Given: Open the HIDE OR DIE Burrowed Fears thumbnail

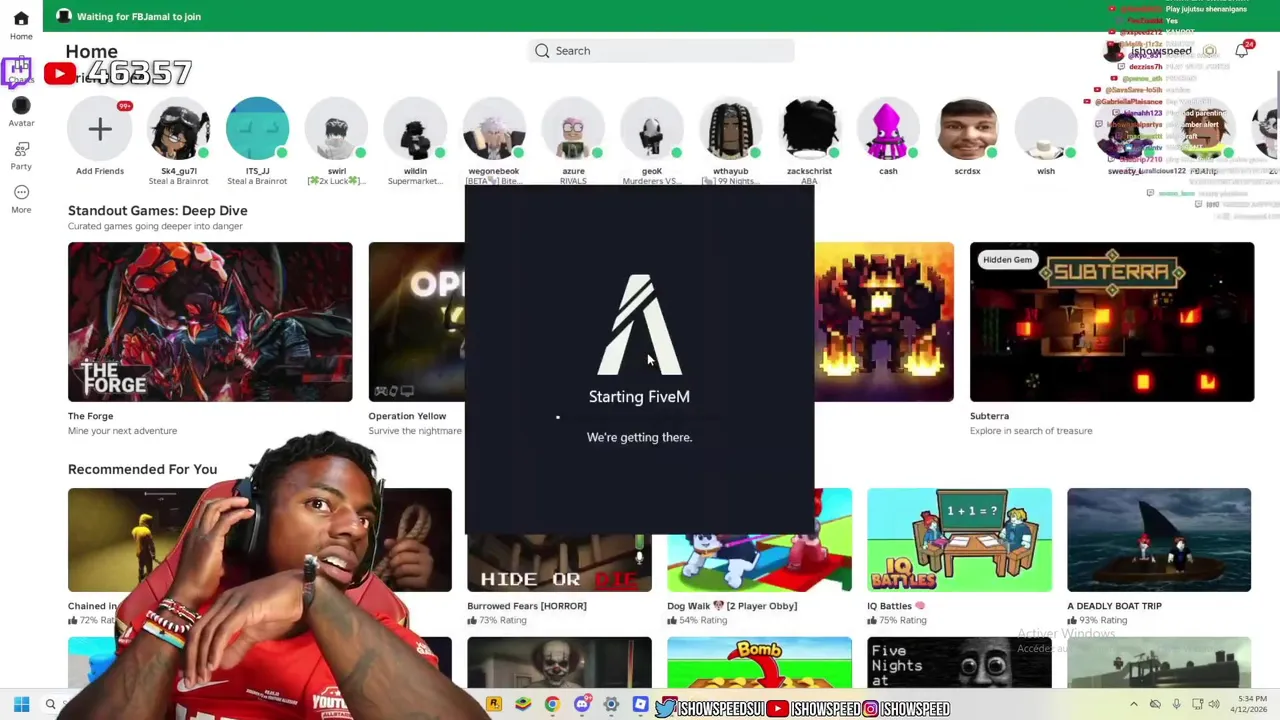Looking at the screenshot, I should click(559, 563).
